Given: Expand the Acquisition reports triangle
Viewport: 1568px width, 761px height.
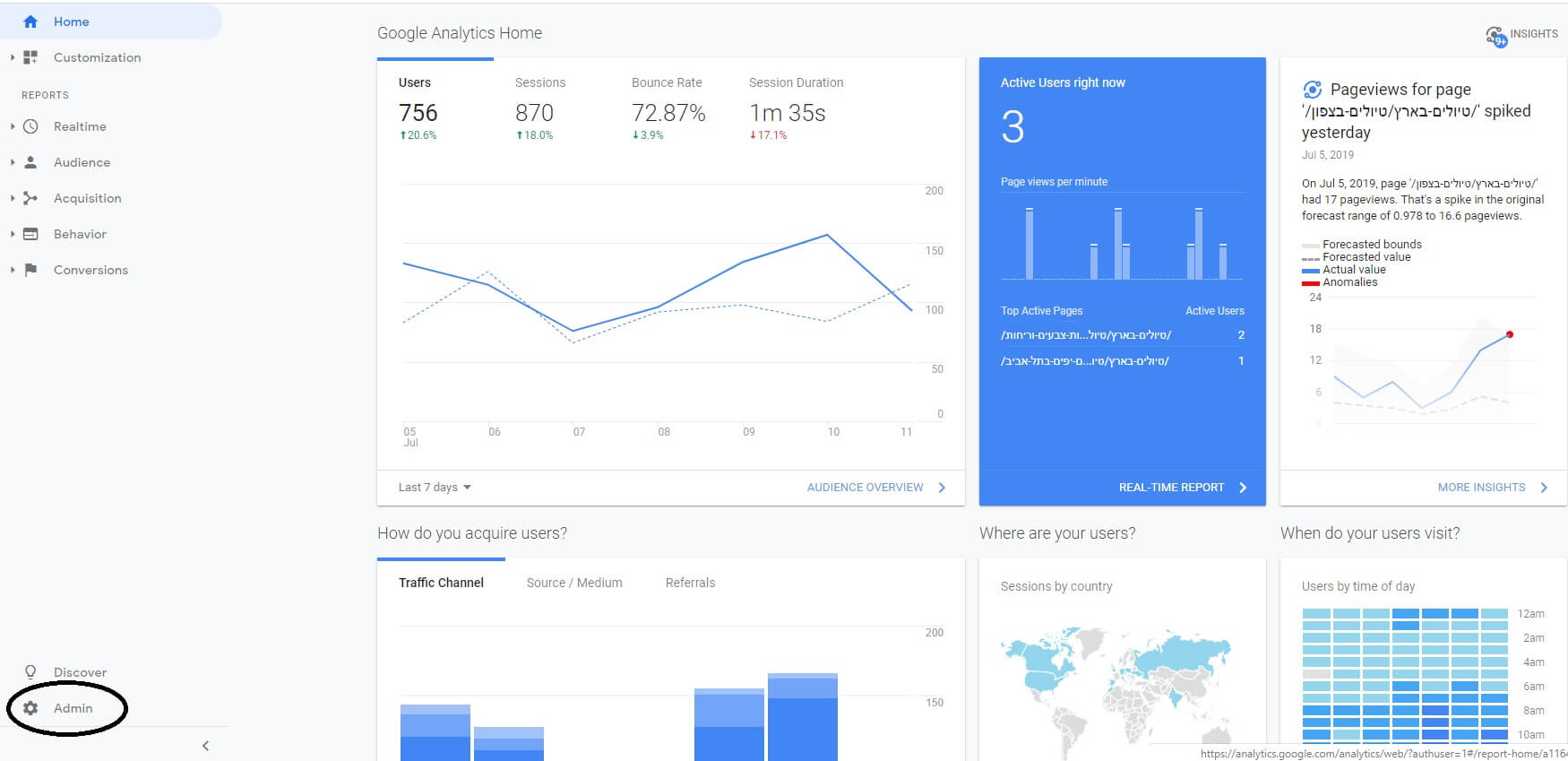Looking at the screenshot, I should click(13, 198).
